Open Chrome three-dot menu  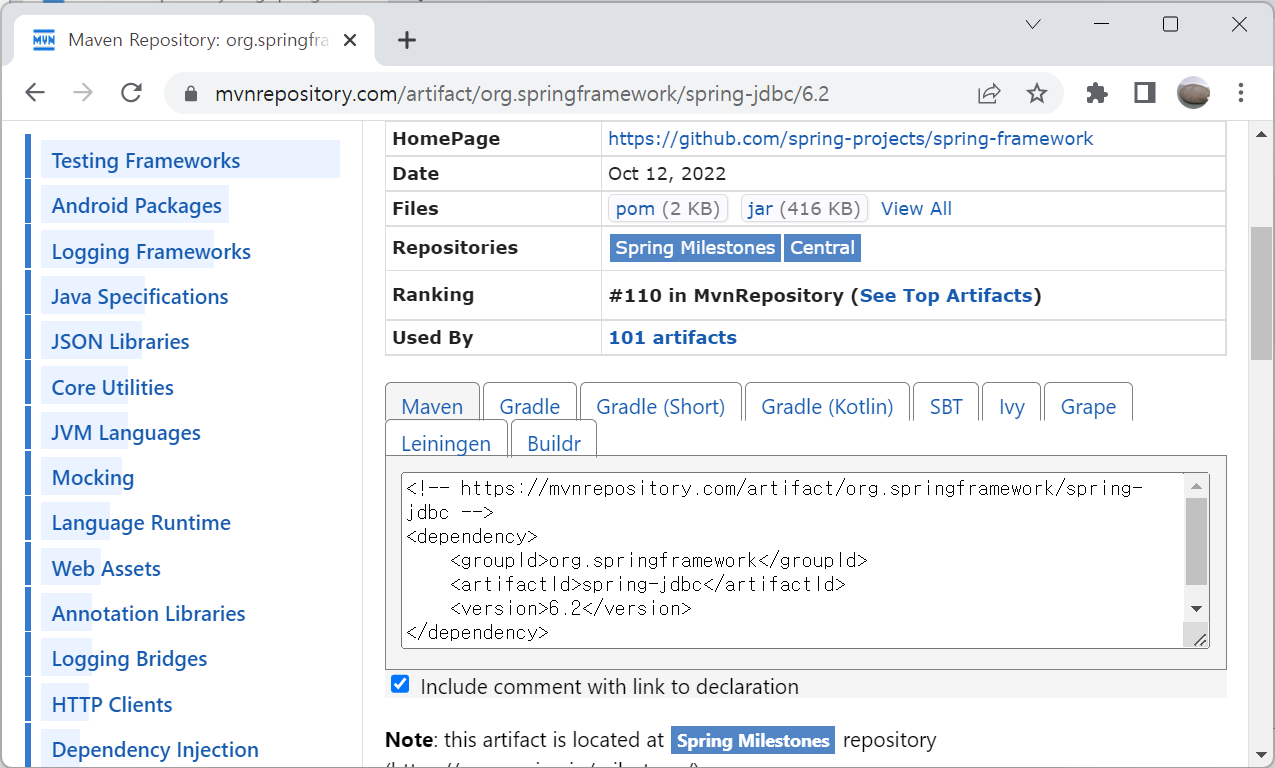pos(1241,93)
